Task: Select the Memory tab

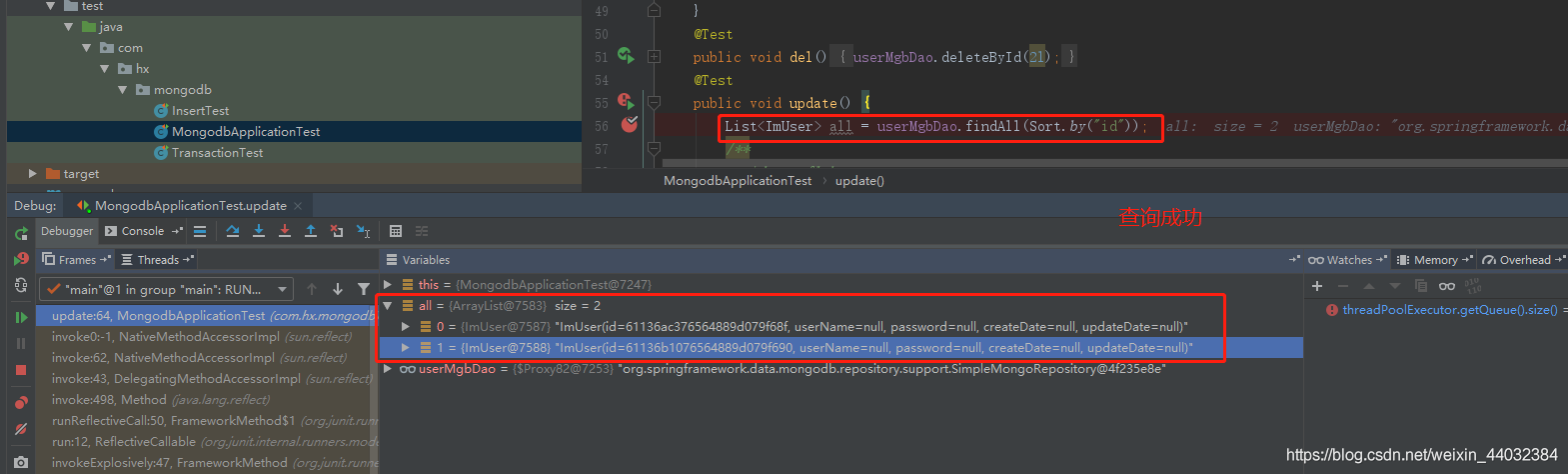Action: 1435,260
